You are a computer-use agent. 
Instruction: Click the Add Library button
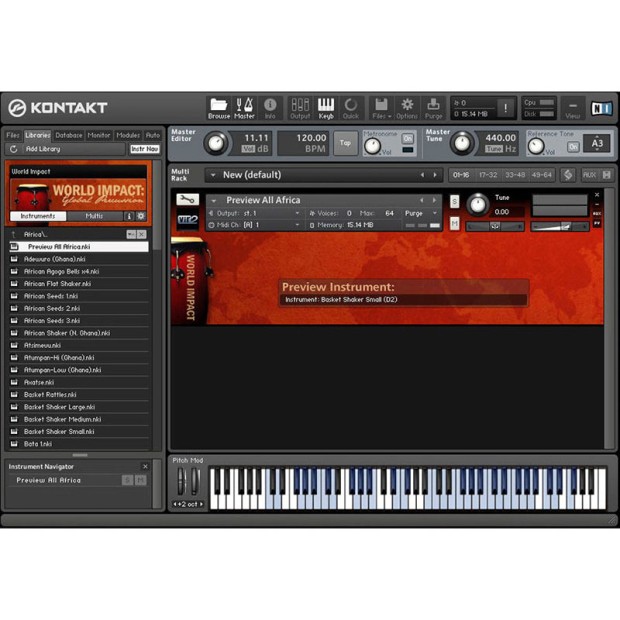[43, 149]
